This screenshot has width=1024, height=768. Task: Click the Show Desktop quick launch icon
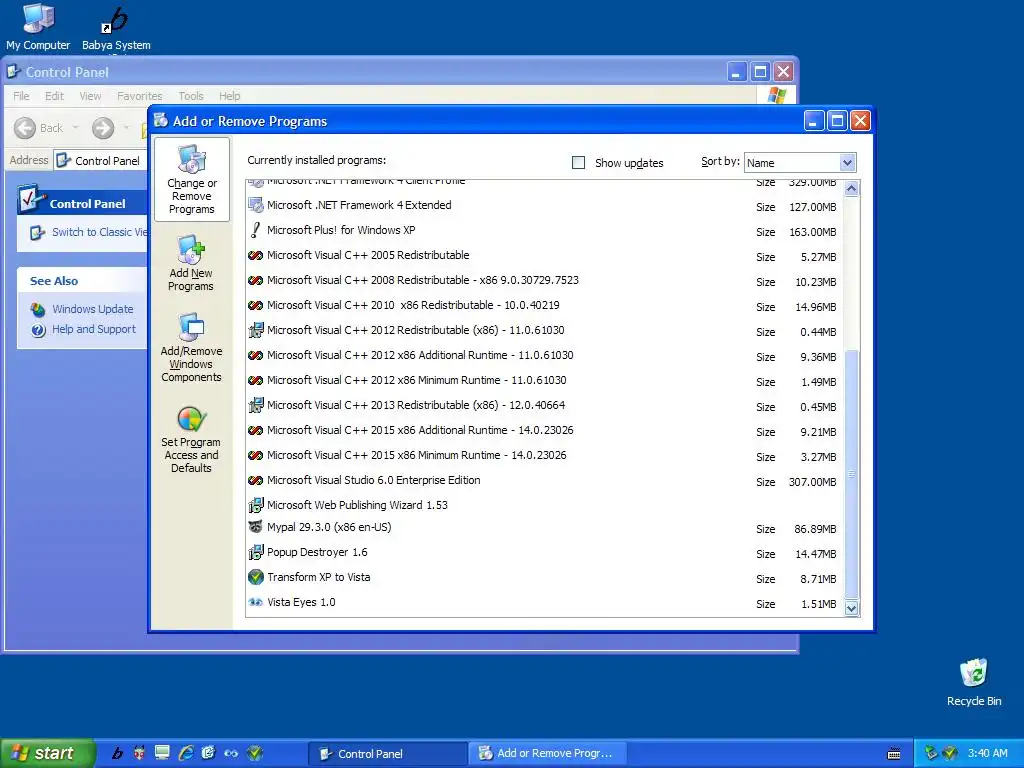click(162, 753)
